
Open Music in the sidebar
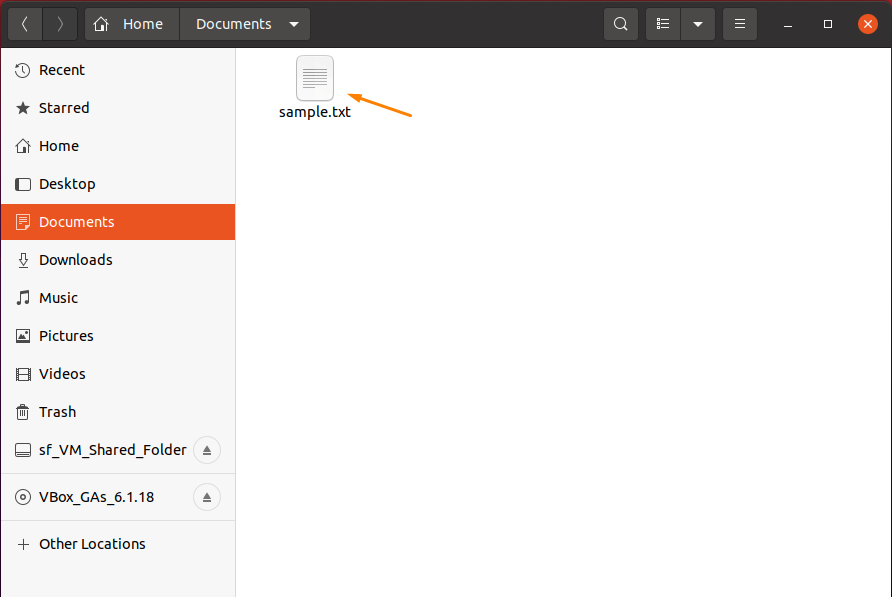point(118,298)
